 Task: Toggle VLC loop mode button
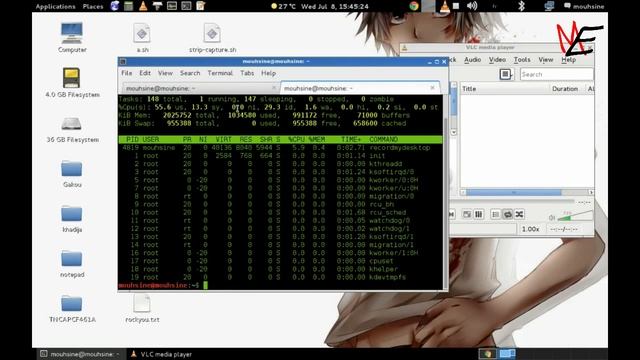(x=508, y=214)
